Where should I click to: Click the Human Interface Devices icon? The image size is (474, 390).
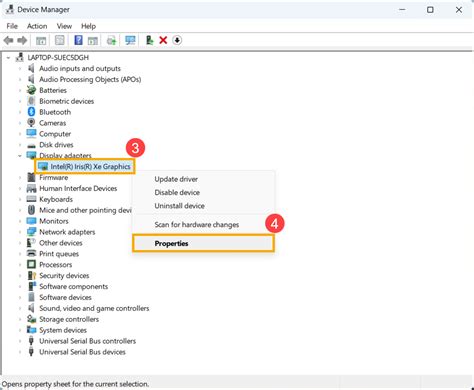point(31,188)
